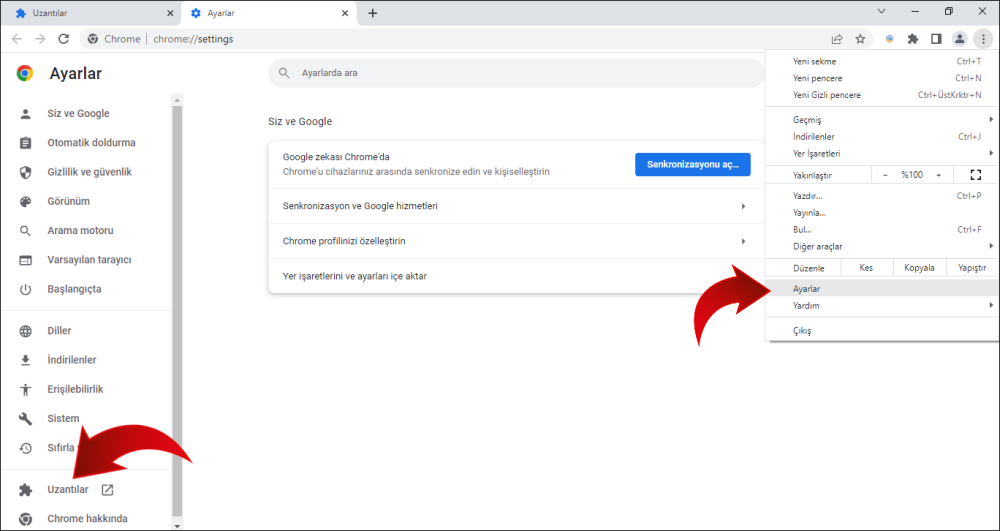Image resolution: width=1000 pixels, height=531 pixels.
Task: Click the share page icon in address bar
Action: [x=837, y=39]
